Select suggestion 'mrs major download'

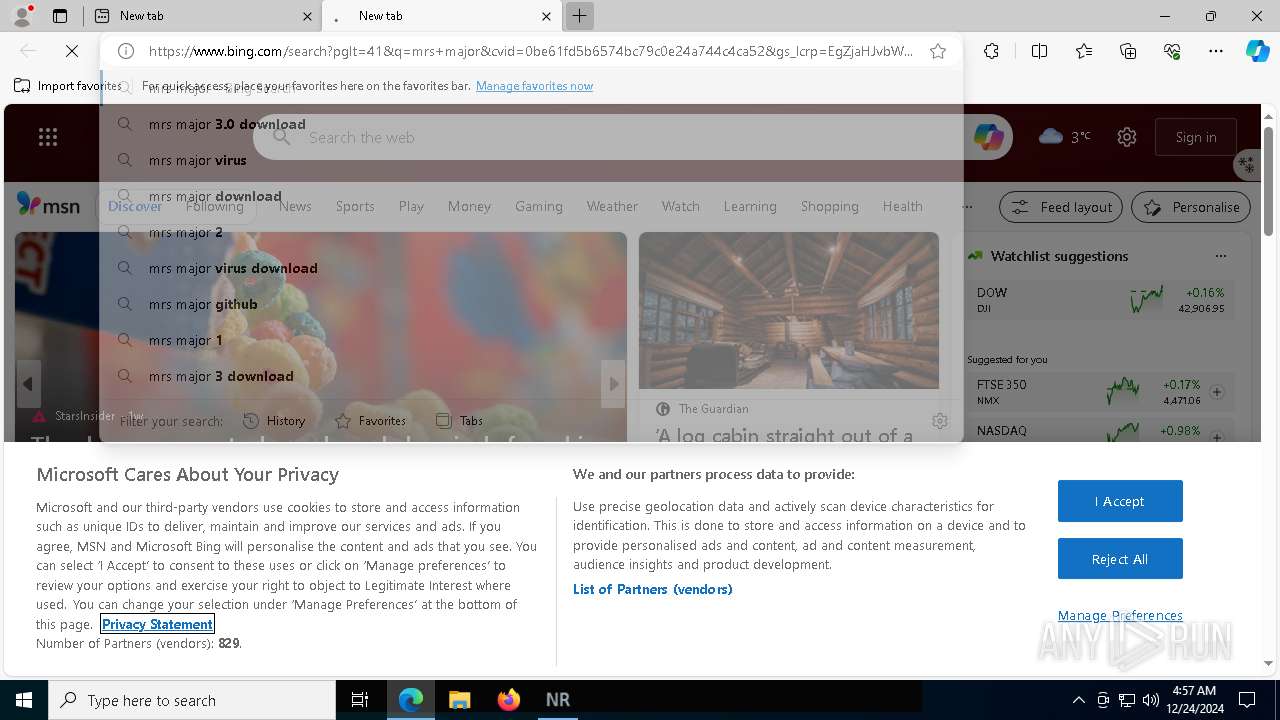[x=531, y=196]
